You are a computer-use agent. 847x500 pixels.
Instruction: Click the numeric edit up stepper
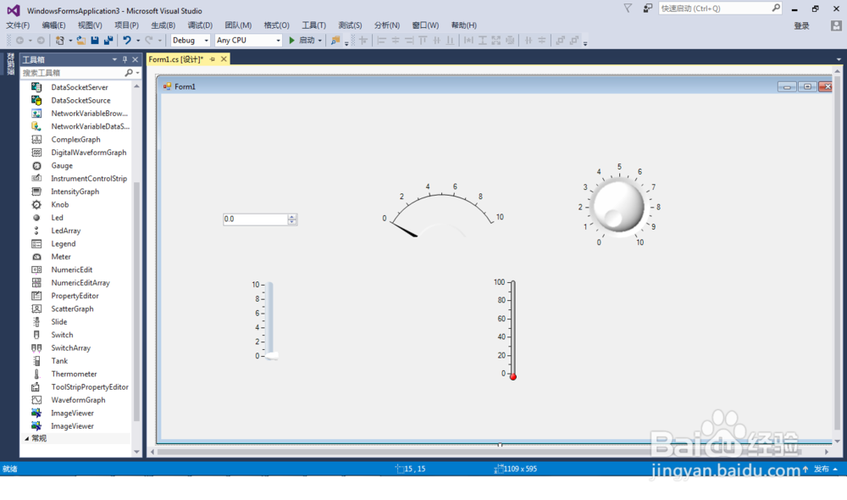pyautogui.click(x=292, y=217)
